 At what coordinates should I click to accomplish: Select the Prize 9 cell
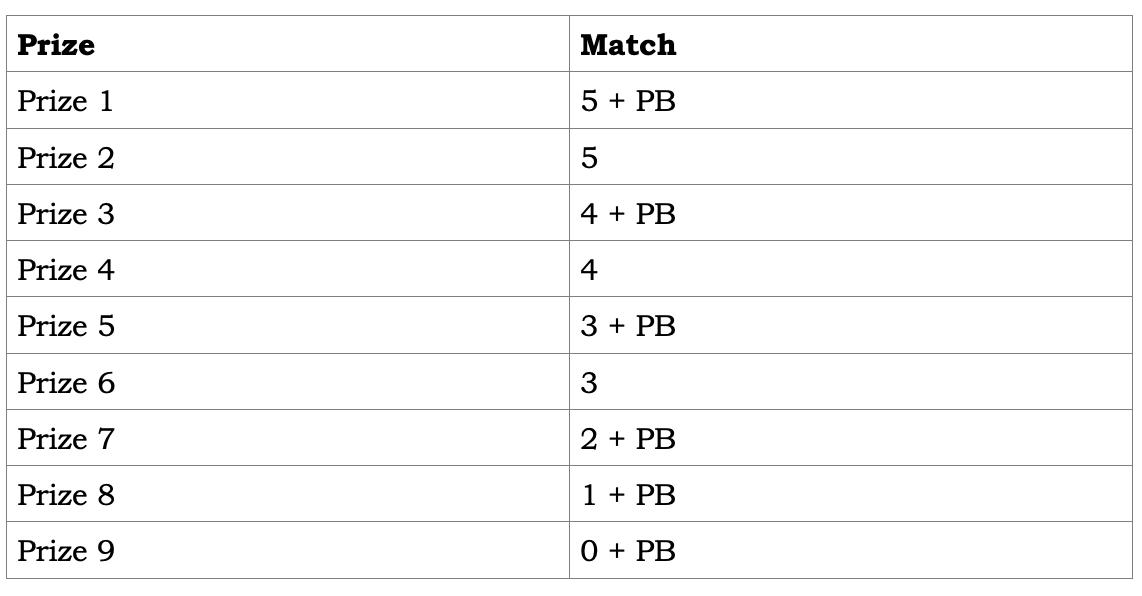pos(65,550)
